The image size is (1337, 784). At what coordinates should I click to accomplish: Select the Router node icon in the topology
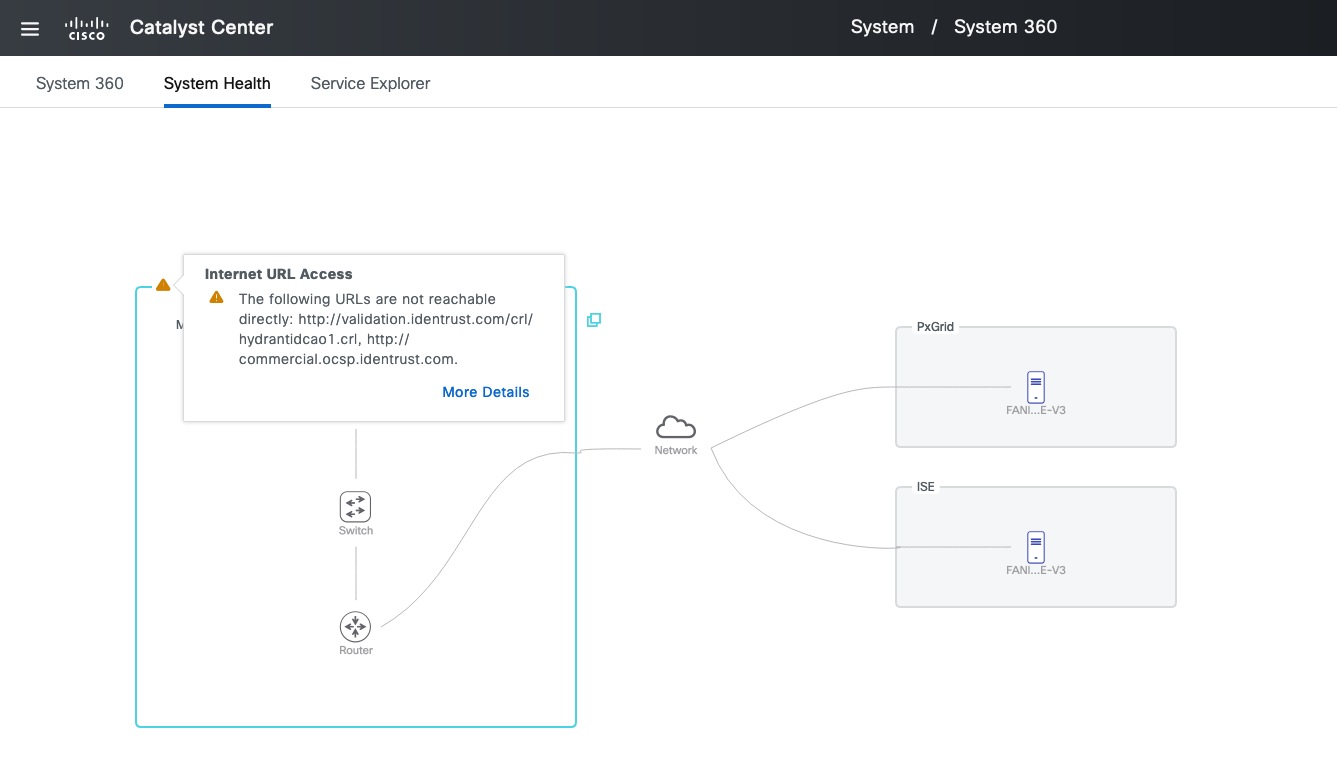click(x=355, y=627)
